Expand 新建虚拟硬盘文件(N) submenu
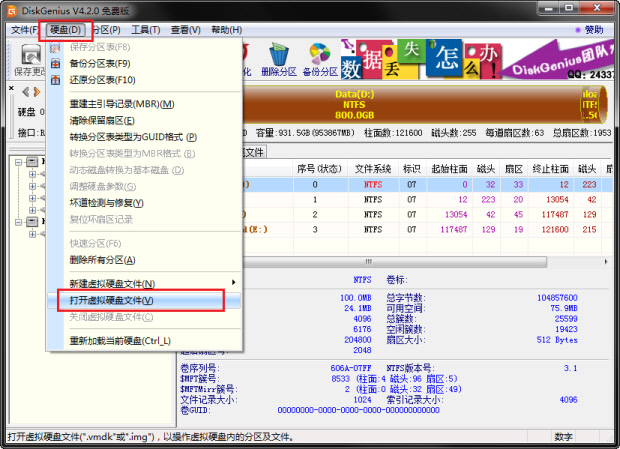The image size is (620, 449). coord(144,283)
